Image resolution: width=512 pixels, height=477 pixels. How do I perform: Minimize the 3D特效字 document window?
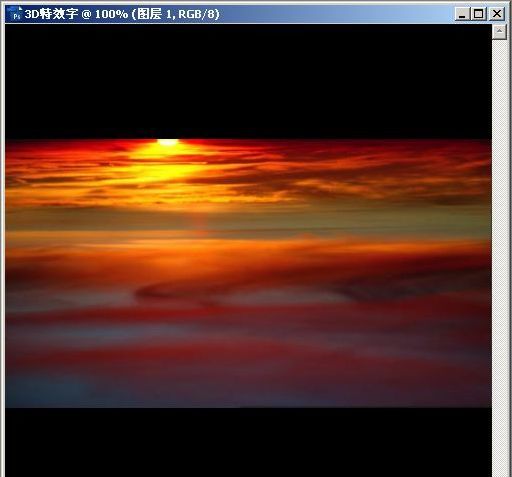point(462,14)
